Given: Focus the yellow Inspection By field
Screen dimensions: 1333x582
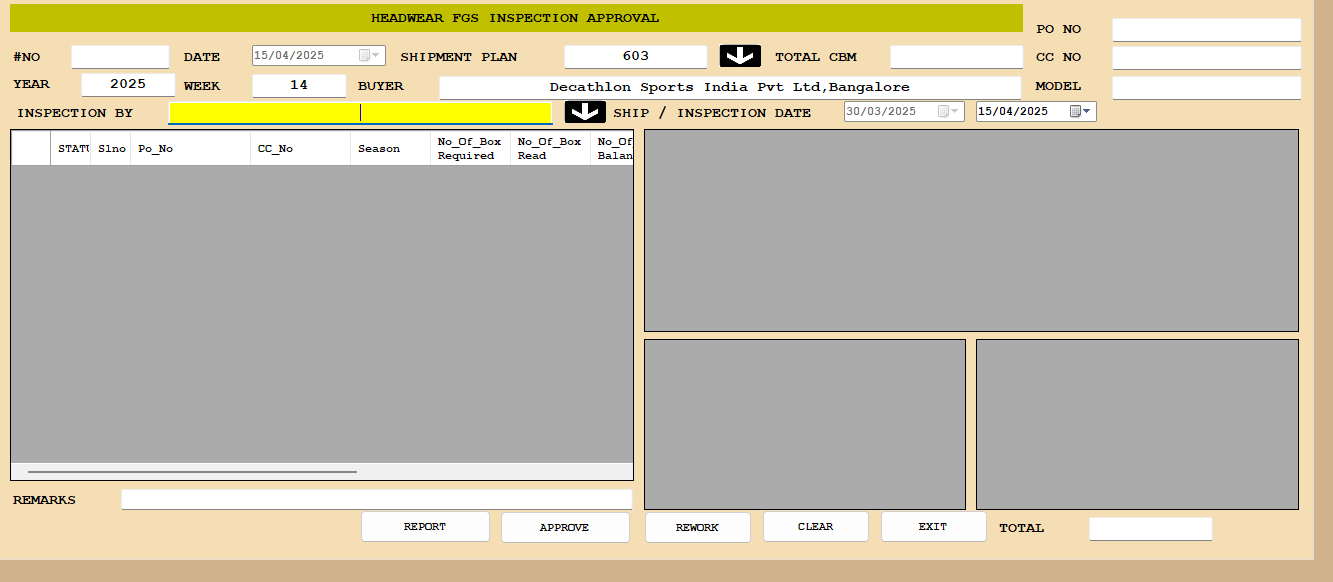Looking at the screenshot, I should (x=360, y=113).
